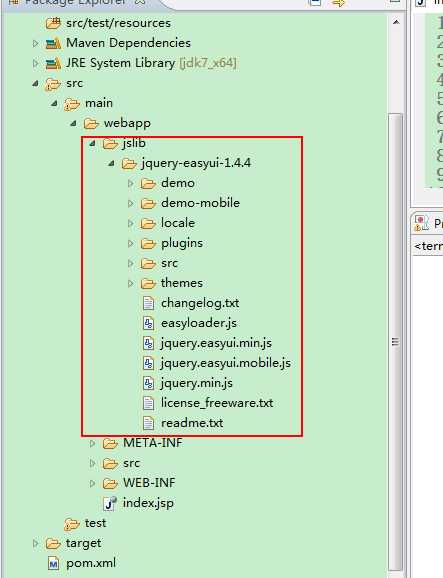Expand the WEB-INF folder arrow
The height and width of the screenshot is (578, 443).
click(93, 483)
